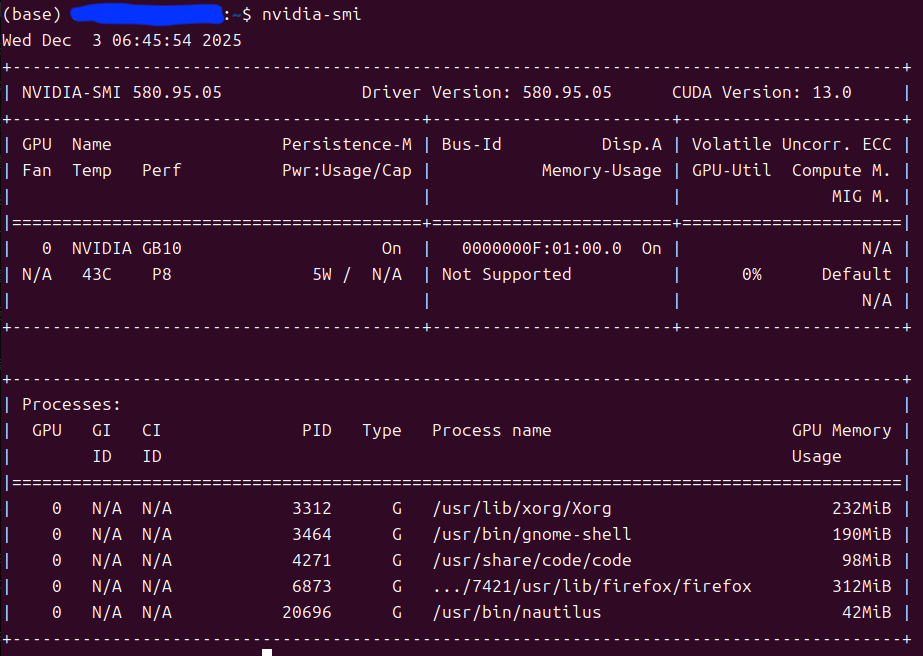Click the firefox process path

(x=591, y=586)
